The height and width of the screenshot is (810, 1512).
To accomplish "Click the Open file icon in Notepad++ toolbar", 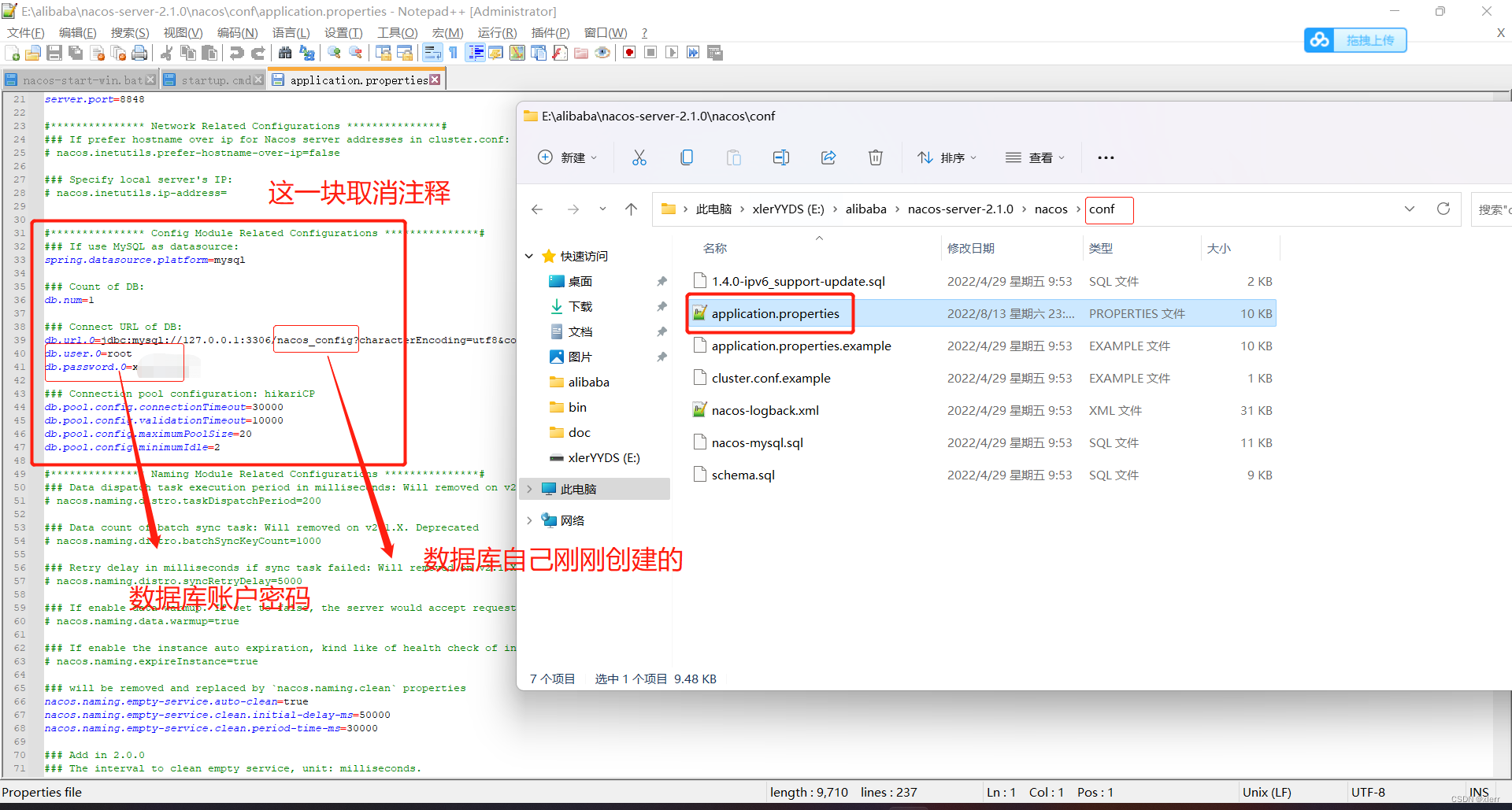I will point(33,53).
